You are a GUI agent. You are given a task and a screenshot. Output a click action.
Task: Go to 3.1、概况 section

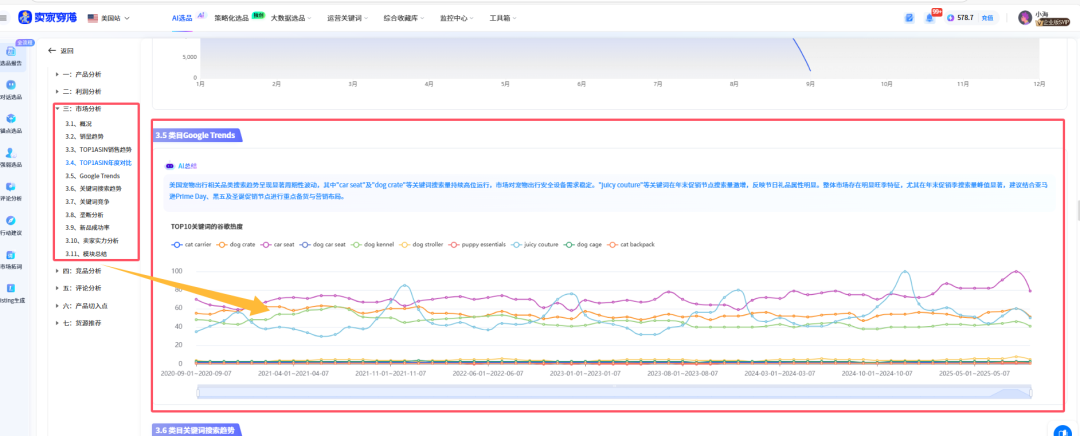tap(78, 123)
